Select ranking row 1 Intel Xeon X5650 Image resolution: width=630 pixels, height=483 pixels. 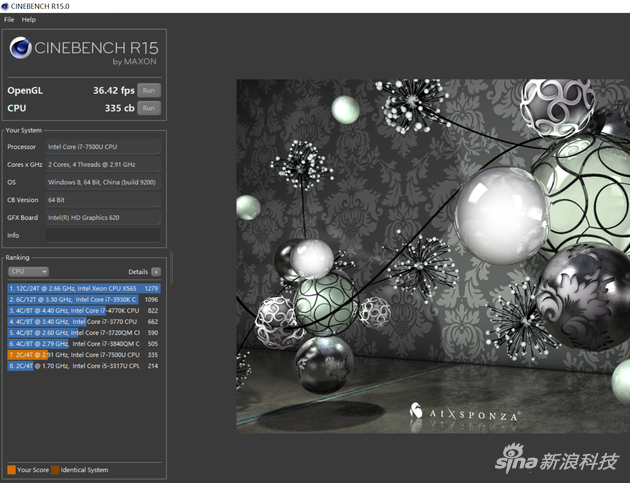coord(84,288)
